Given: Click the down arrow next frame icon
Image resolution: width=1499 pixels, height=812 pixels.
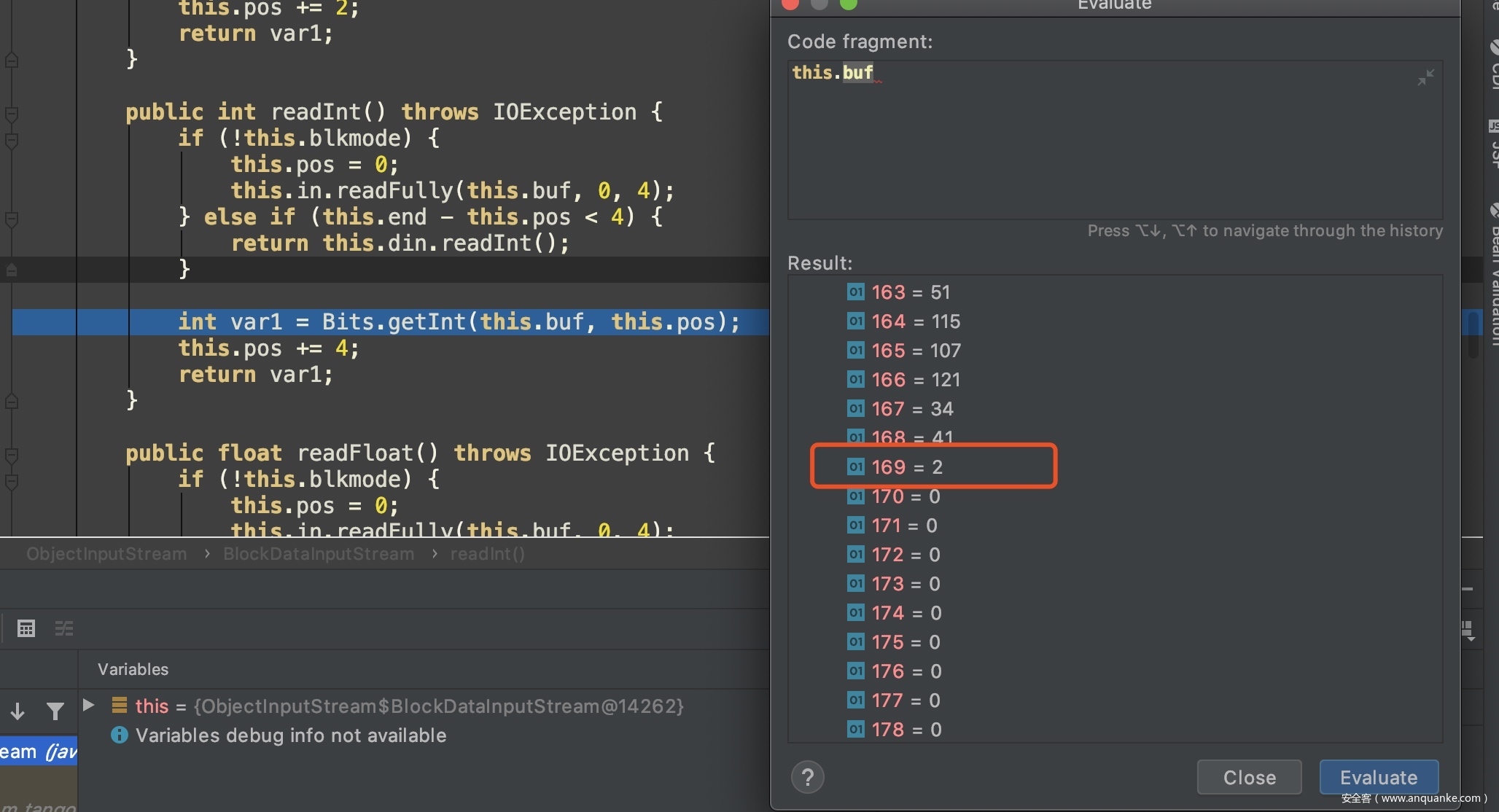Looking at the screenshot, I should (x=17, y=711).
